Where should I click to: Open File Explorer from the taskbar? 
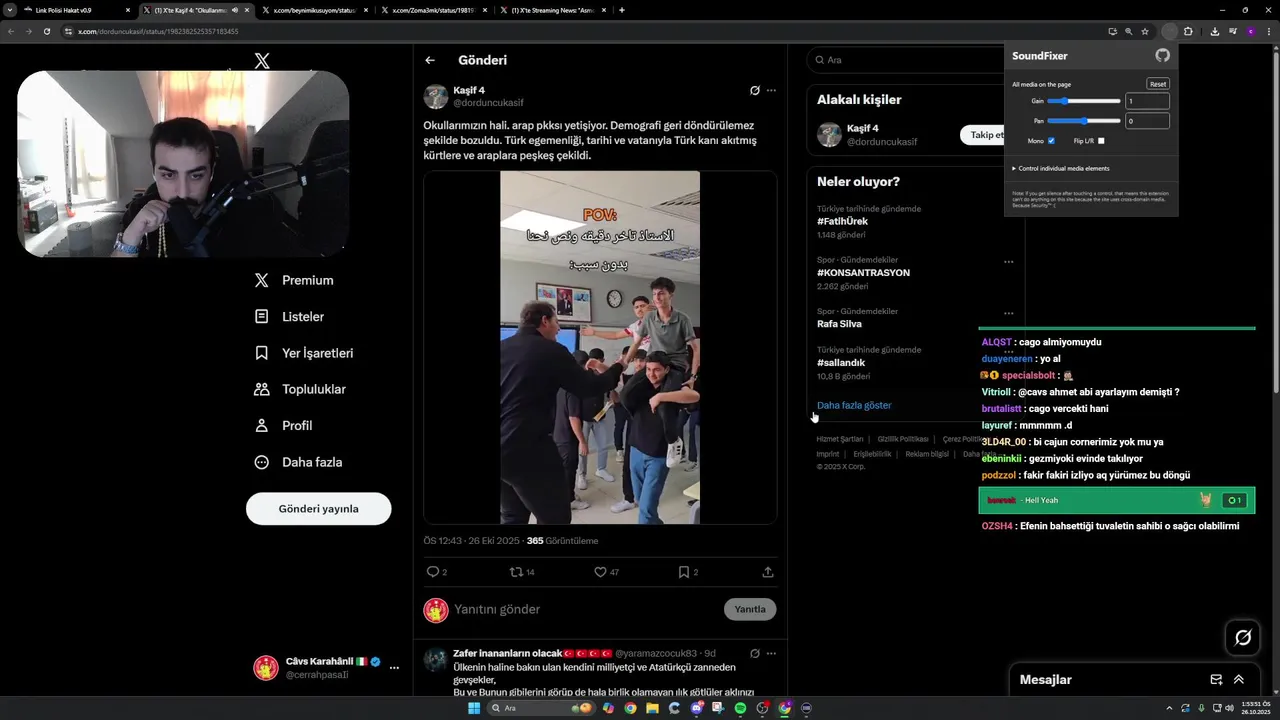[652, 708]
